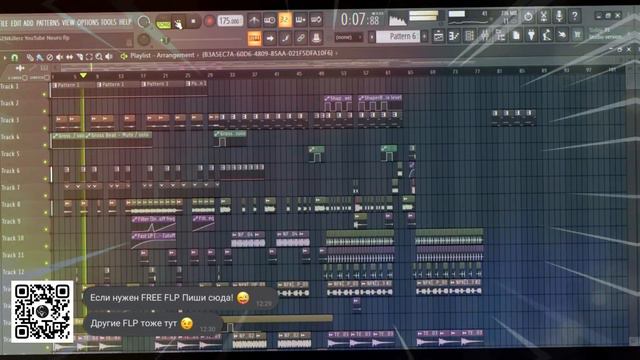Click the circular undo history icon

click(528, 17)
